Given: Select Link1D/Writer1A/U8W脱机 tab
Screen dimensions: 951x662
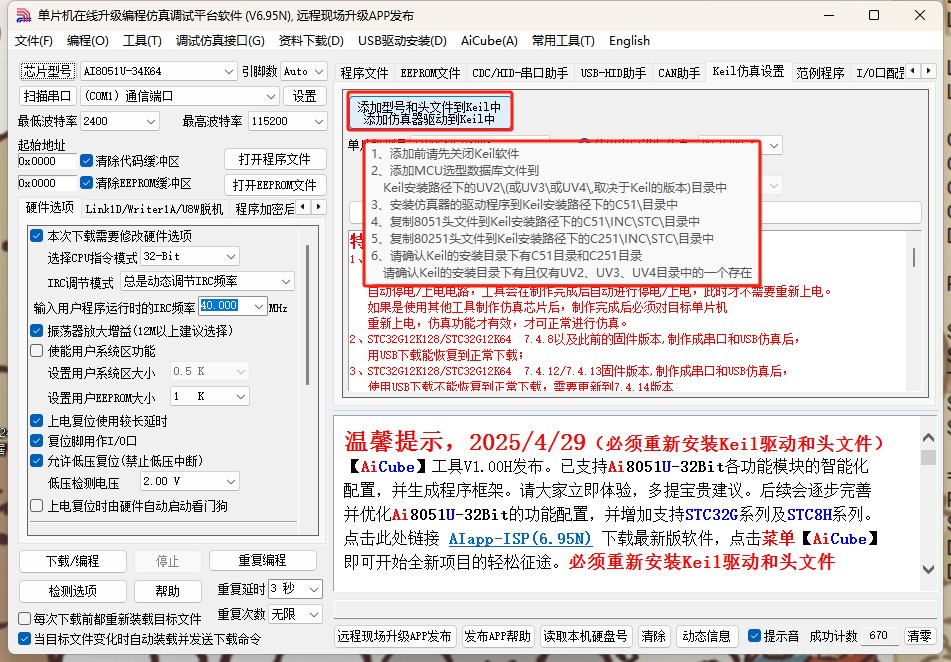Looking at the screenshot, I should click(154, 209).
